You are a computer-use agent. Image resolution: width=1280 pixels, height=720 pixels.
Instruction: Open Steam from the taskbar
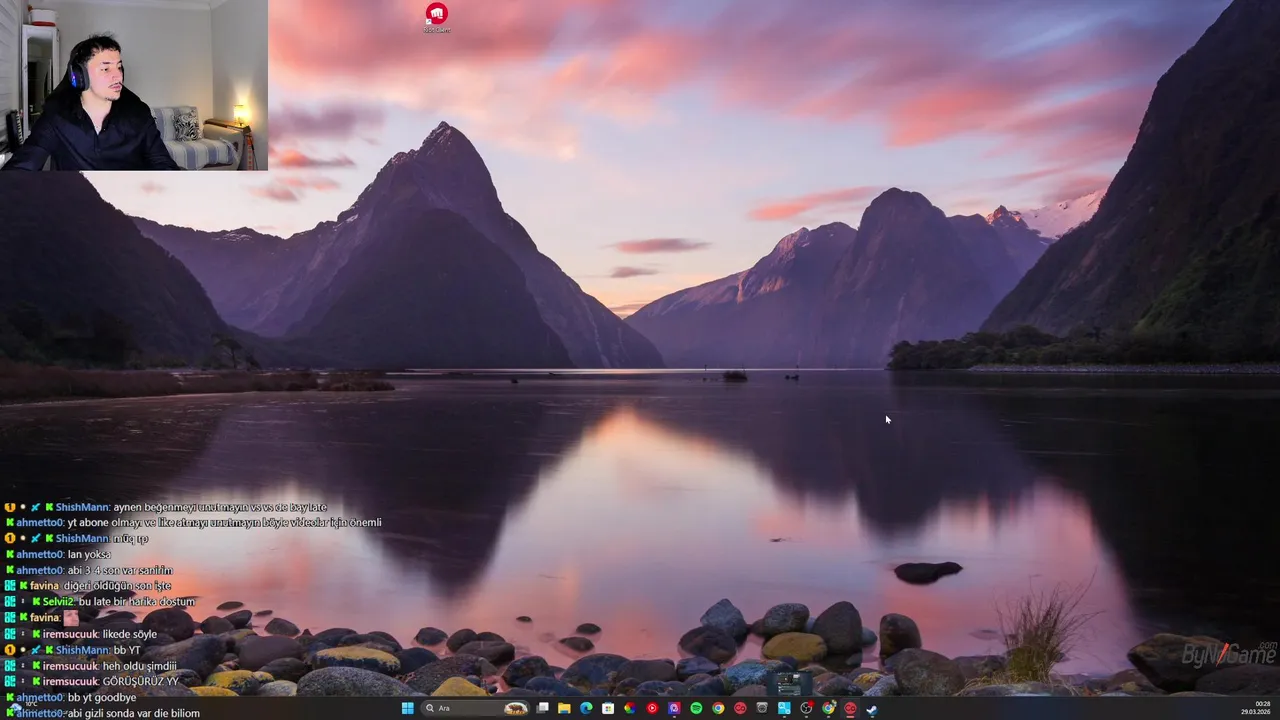(x=872, y=708)
